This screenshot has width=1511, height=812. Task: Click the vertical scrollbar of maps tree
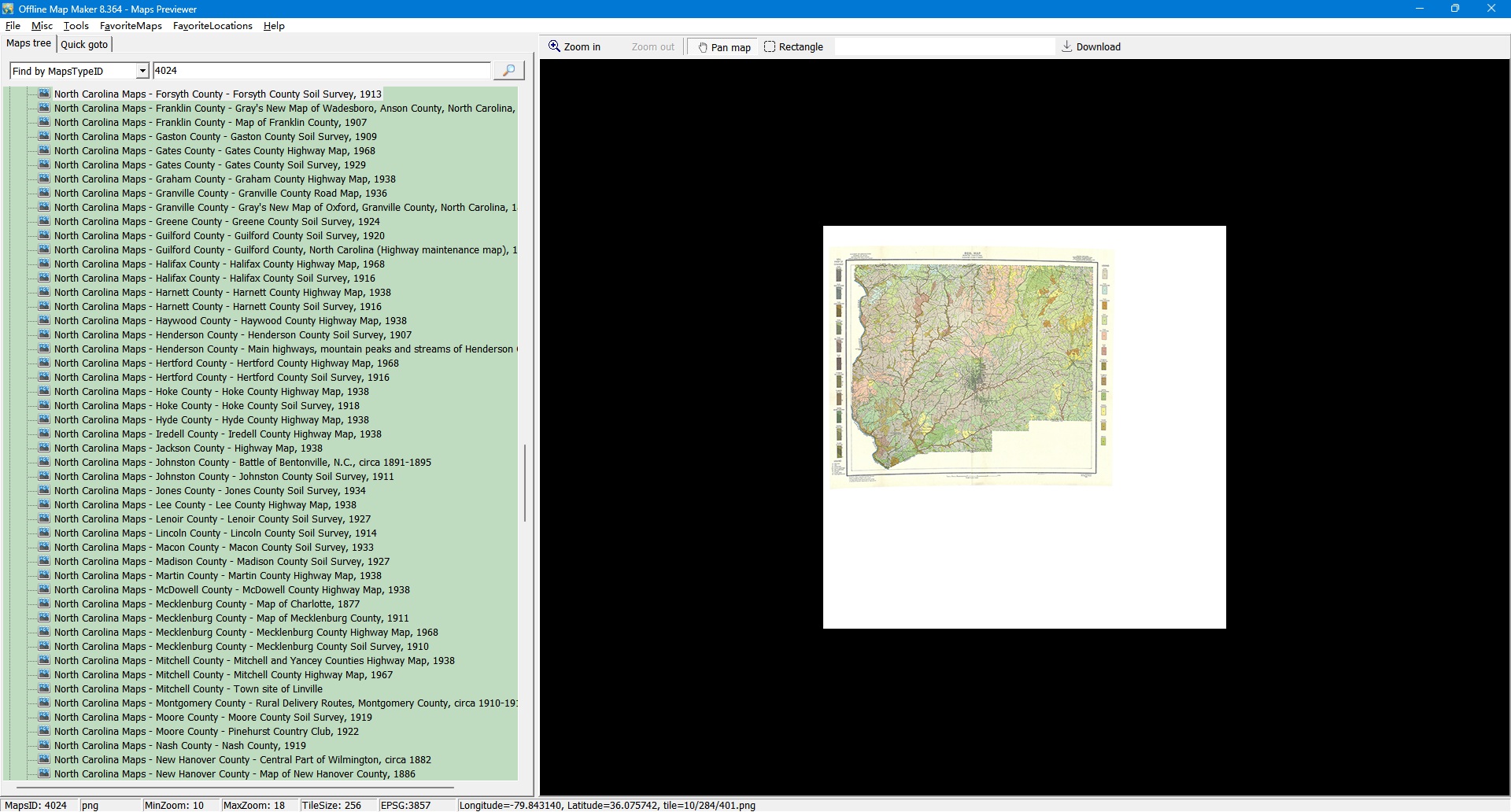[525, 483]
